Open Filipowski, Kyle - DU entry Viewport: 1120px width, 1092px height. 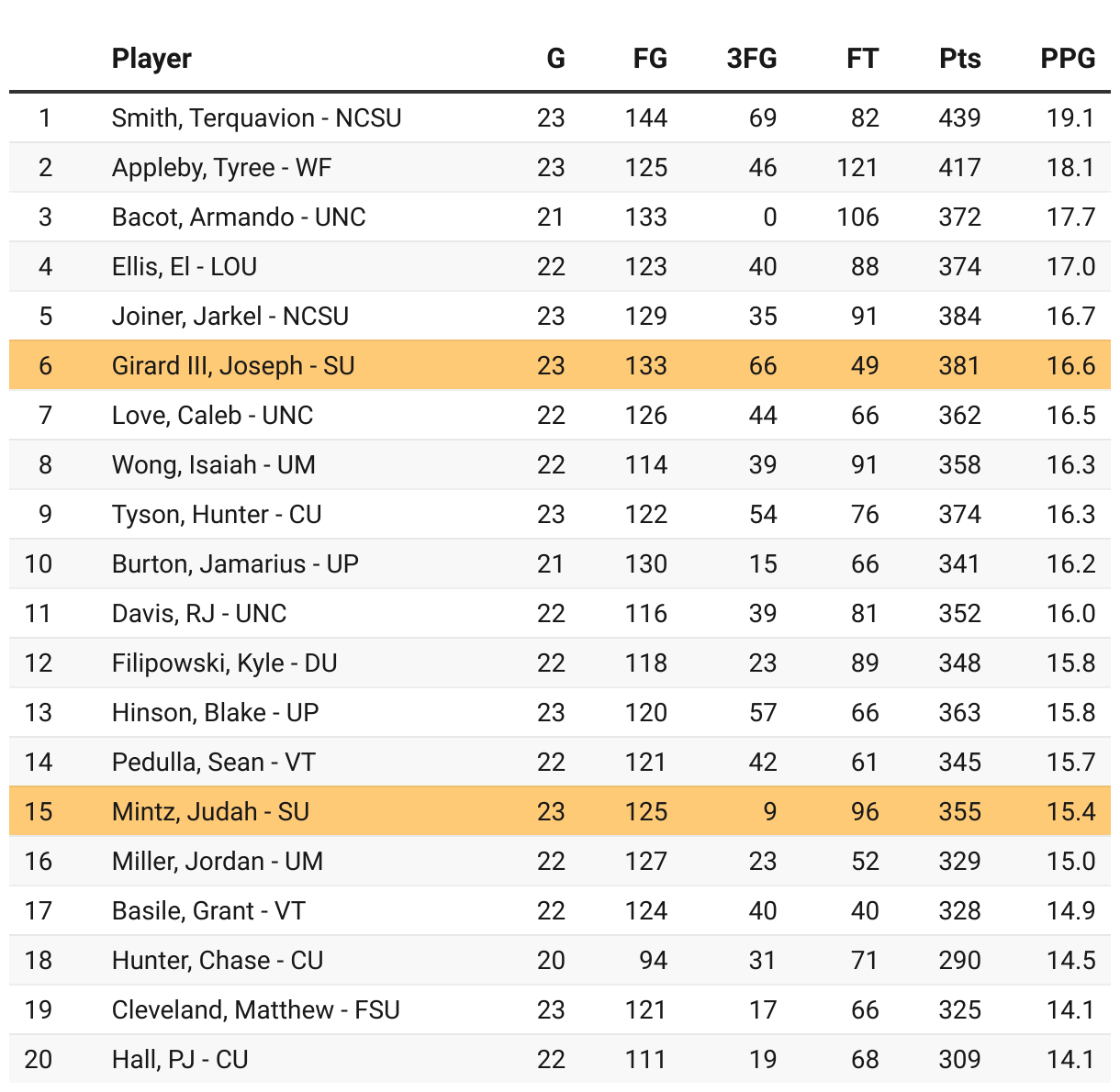point(224,663)
